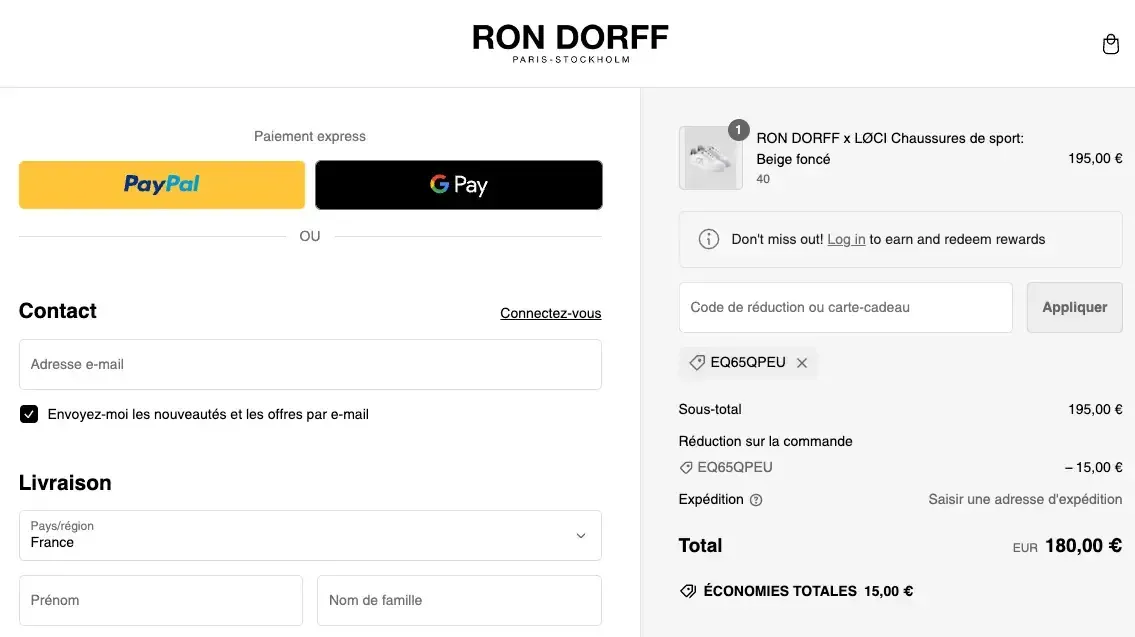Click the Expédition help icon
Image resolution: width=1135 pixels, height=637 pixels.
coord(756,499)
